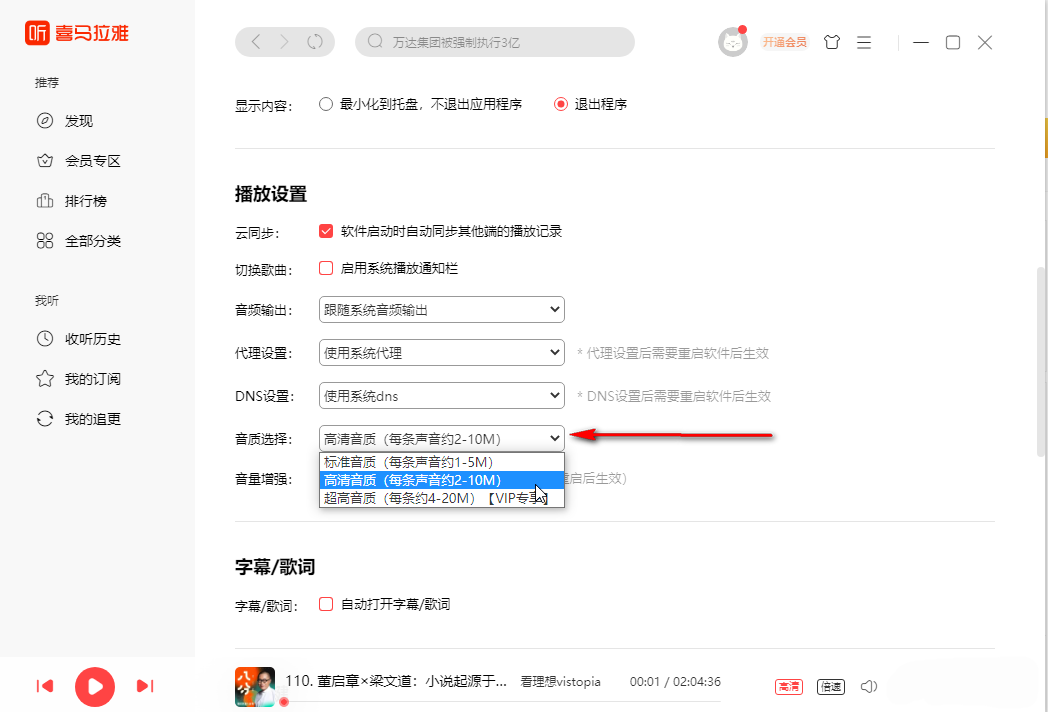The image size is (1048, 712).
Task: Choose 高清音质 (2-10M) option
Action: click(x=442, y=480)
